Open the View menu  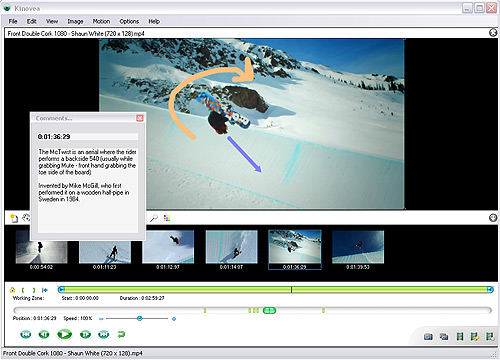click(x=52, y=21)
